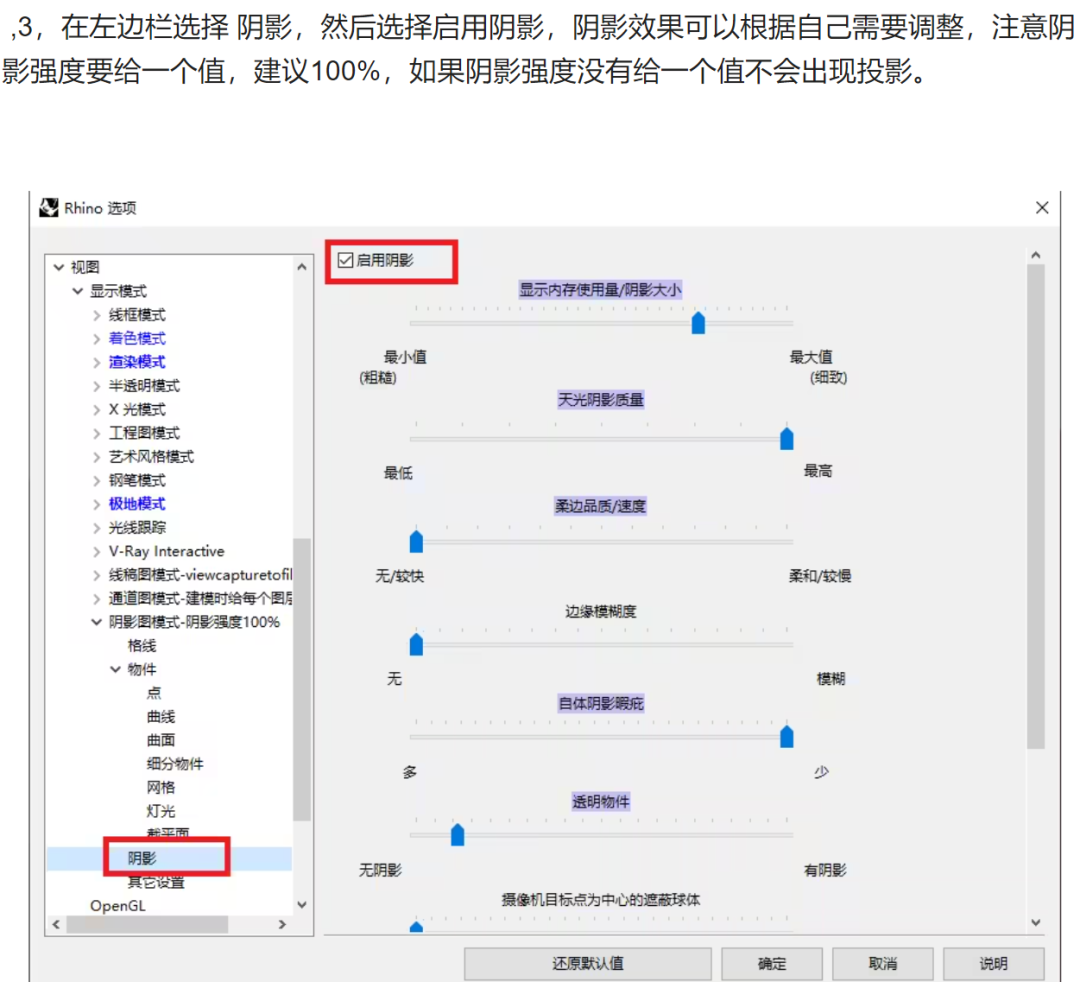
Task: Click tree panel scroll-down arrow
Action: [x=302, y=904]
